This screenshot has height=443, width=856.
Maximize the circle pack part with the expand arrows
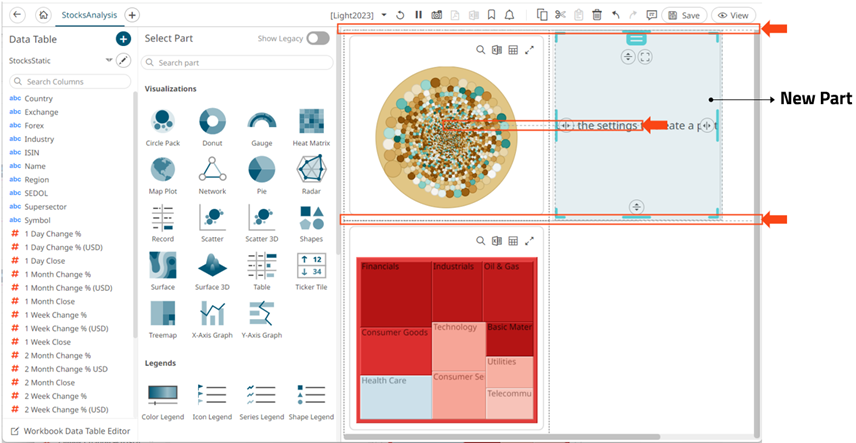(529, 50)
